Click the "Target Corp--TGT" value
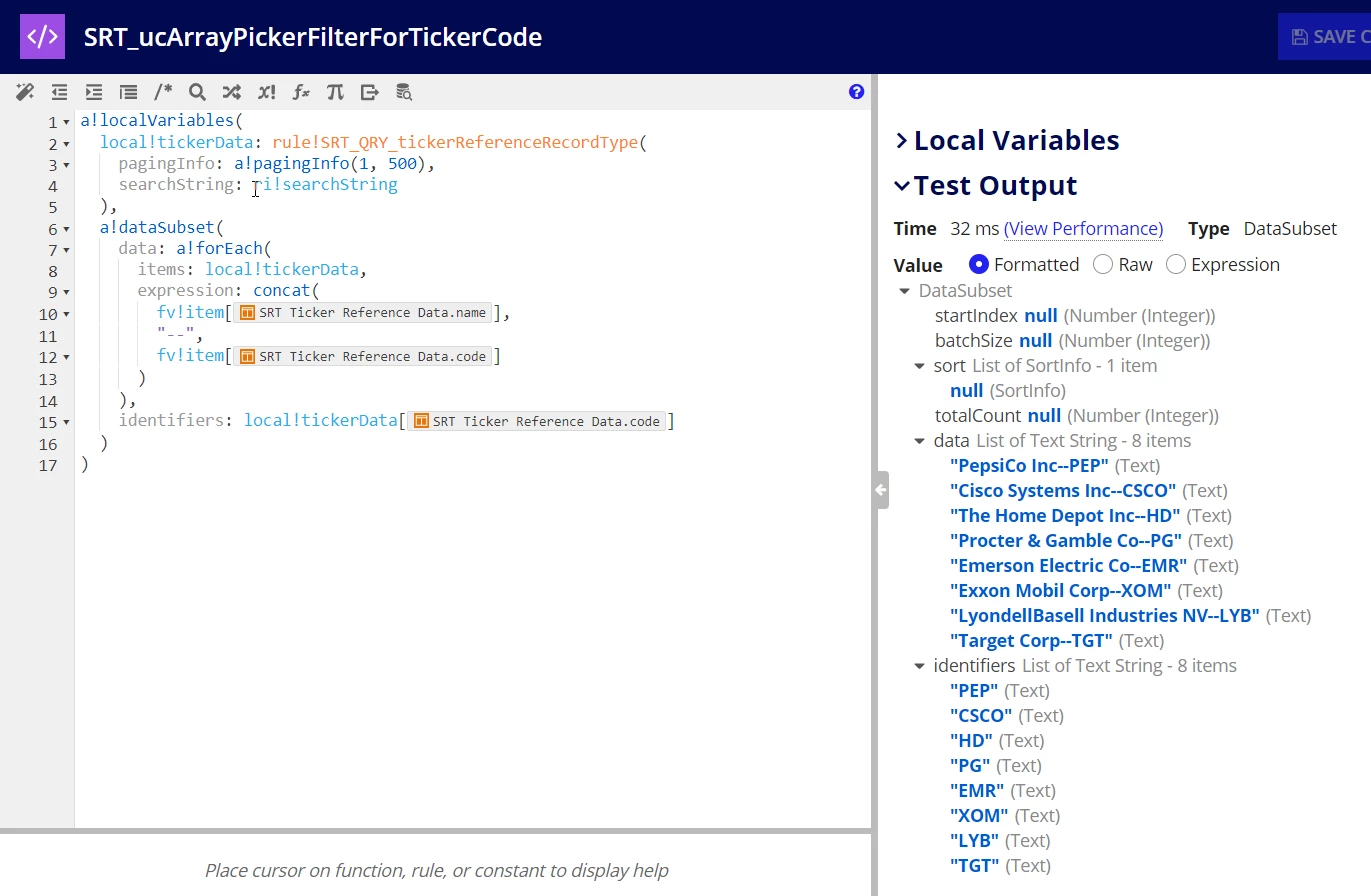 (1031, 641)
